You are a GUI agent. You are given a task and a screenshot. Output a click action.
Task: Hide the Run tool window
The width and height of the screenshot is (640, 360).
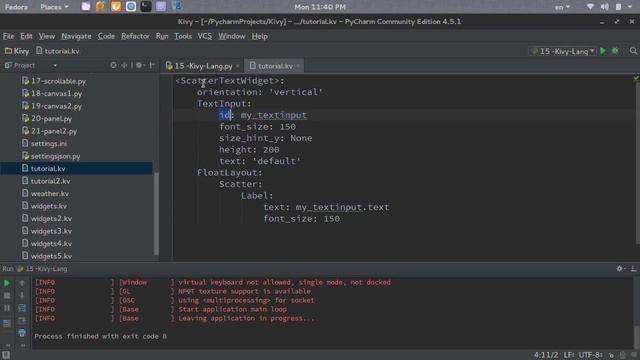click(633, 269)
